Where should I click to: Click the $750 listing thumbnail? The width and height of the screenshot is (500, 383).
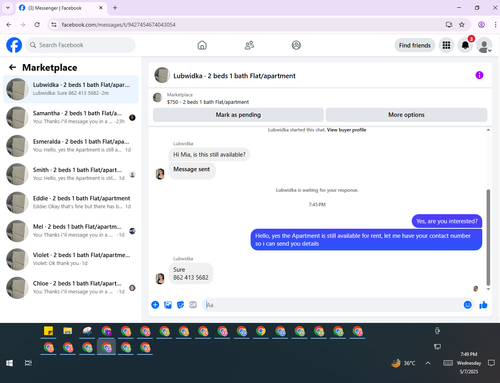(x=157, y=98)
